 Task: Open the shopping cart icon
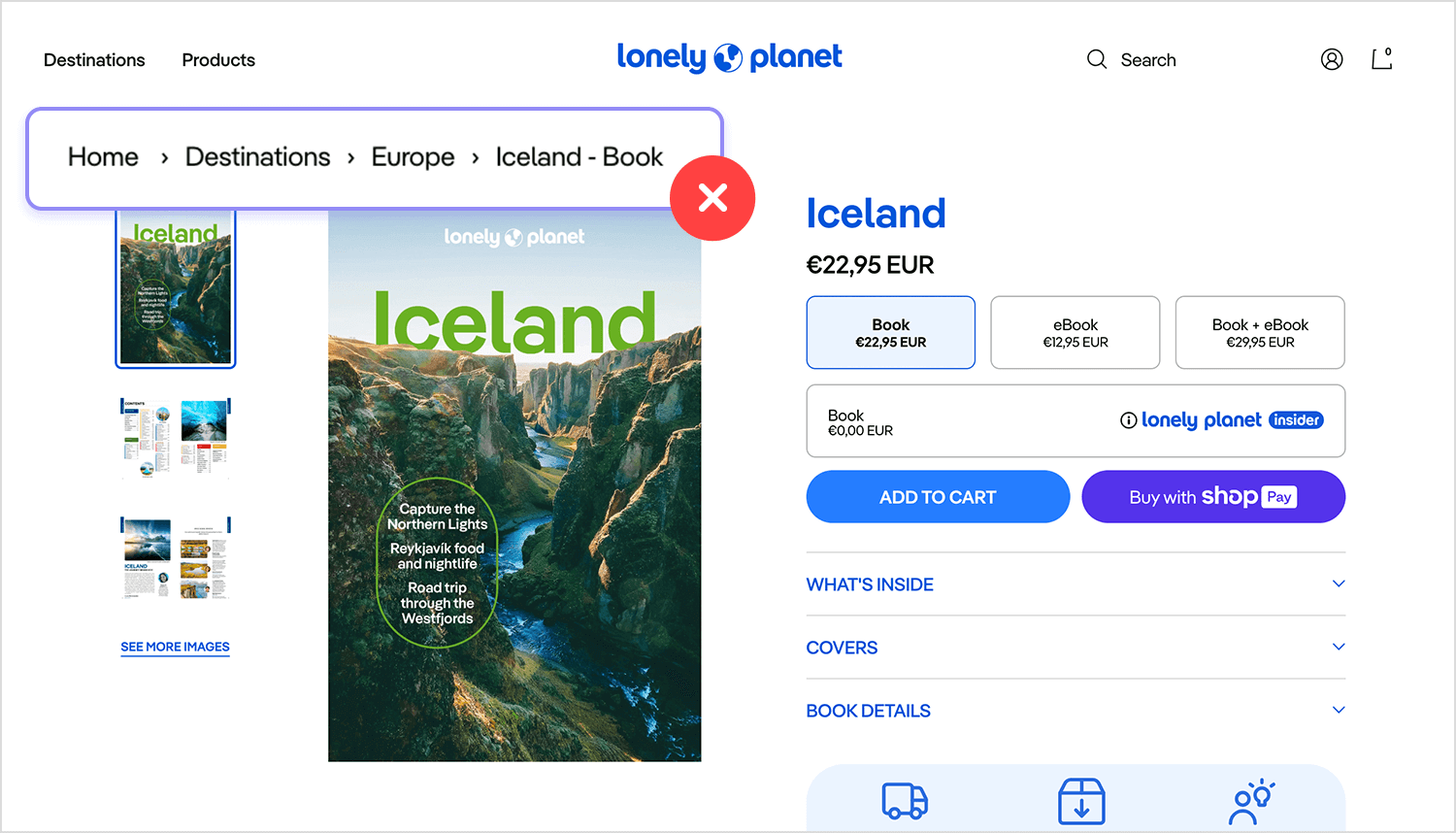[x=1381, y=59]
